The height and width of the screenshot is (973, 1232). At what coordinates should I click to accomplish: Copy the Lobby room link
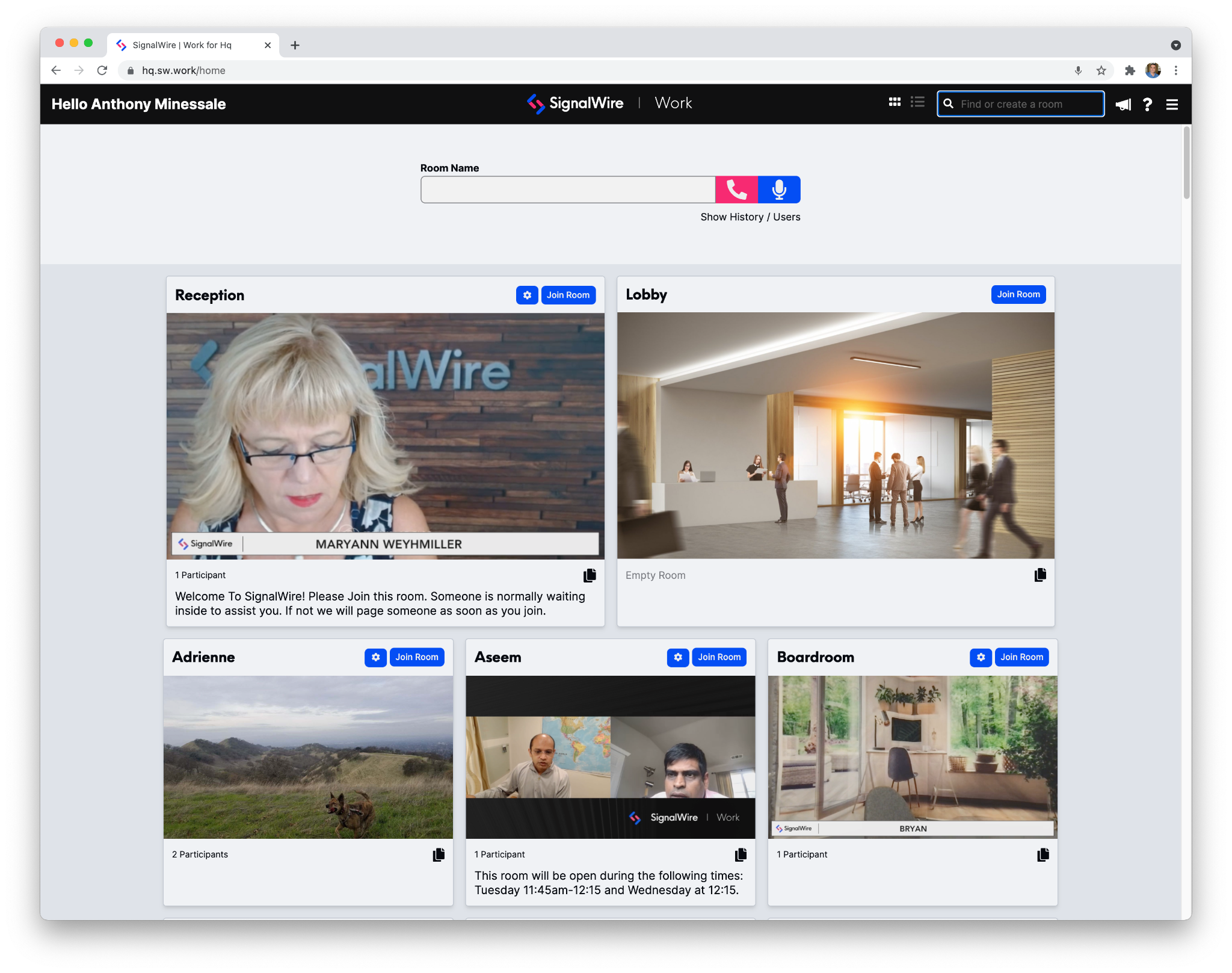(x=1040, y=575)
